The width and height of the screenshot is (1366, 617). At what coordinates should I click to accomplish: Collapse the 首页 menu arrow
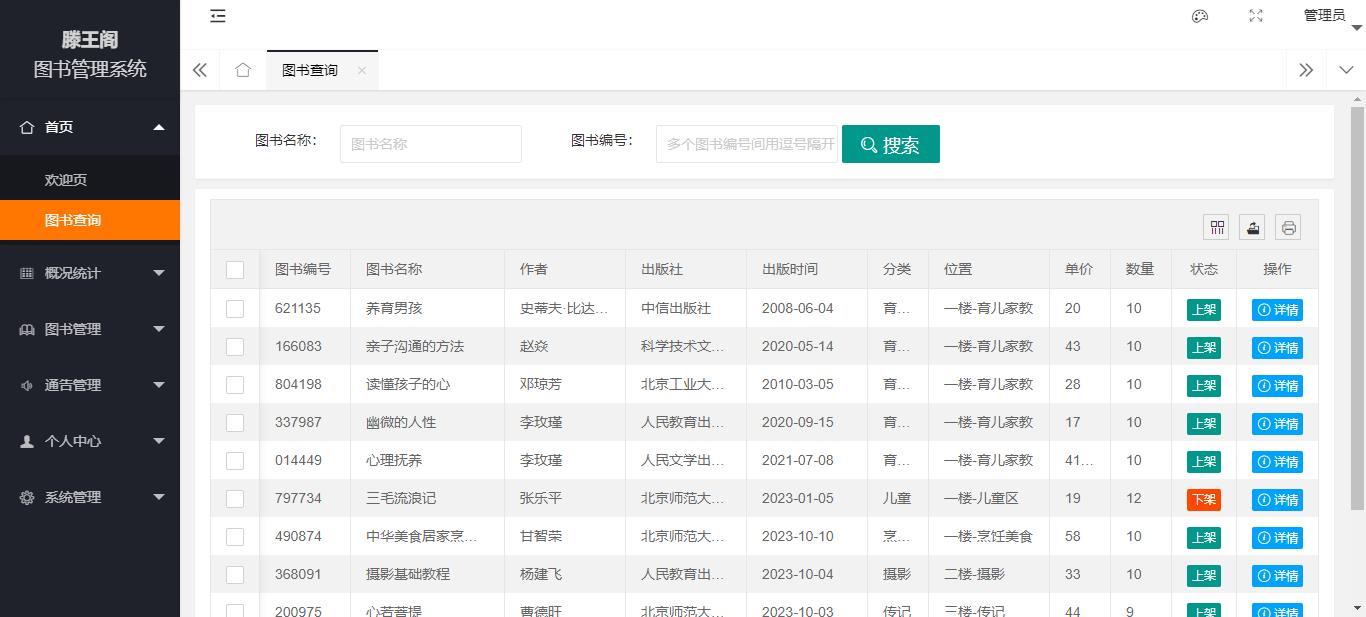tap(159, 127)
